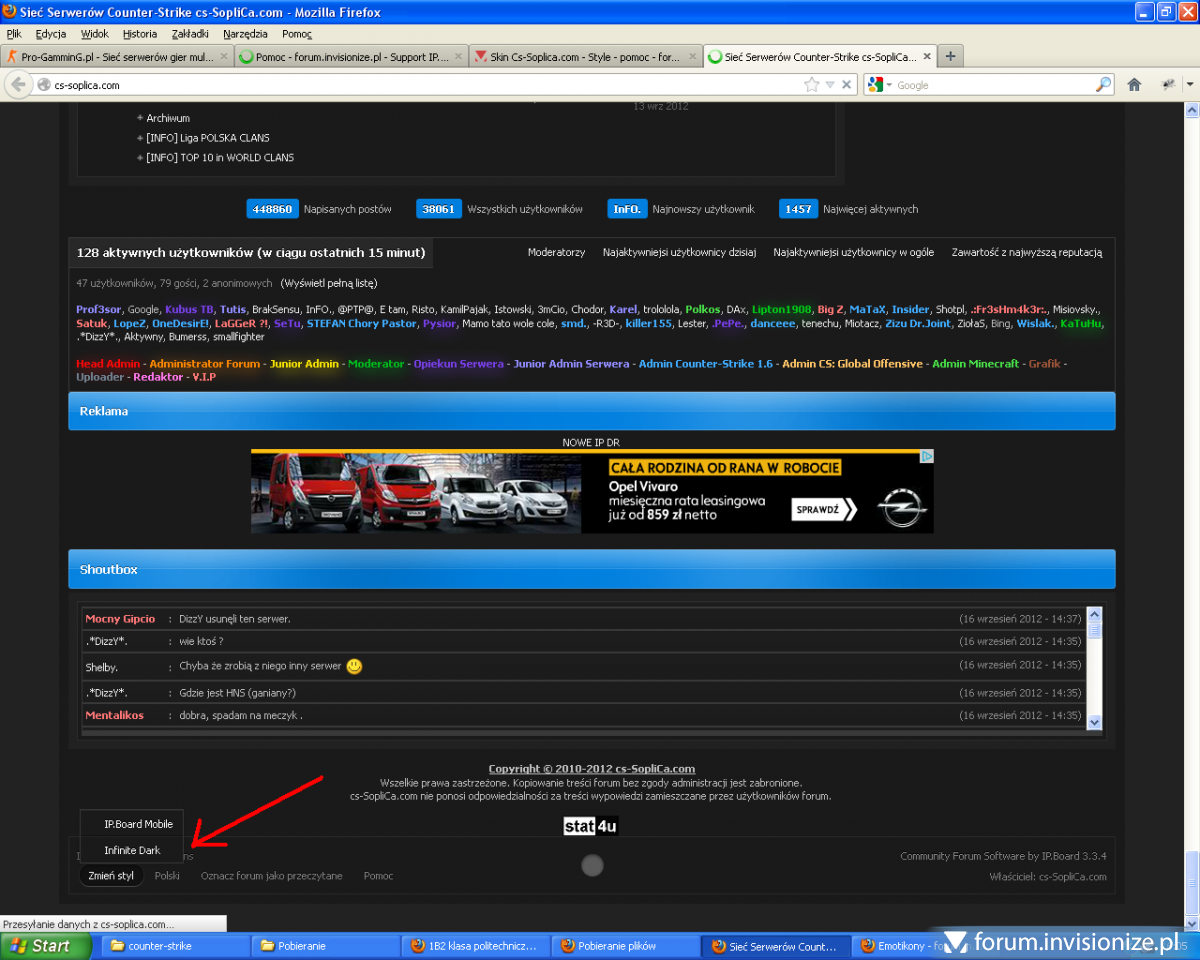Click the Opel Vivaro Sprawdź ad button
Screen dimensions: 1200x960
[x=825, y=509]
